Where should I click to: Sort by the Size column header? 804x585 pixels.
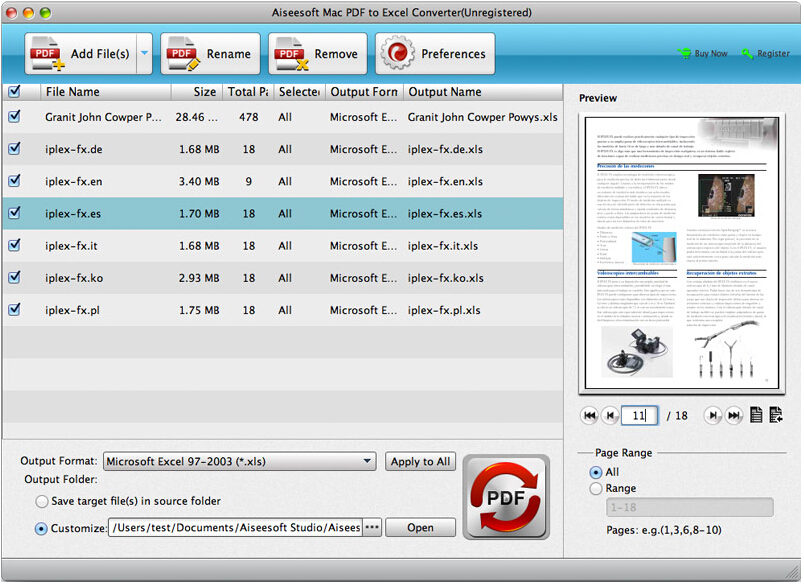click(196, 92)
